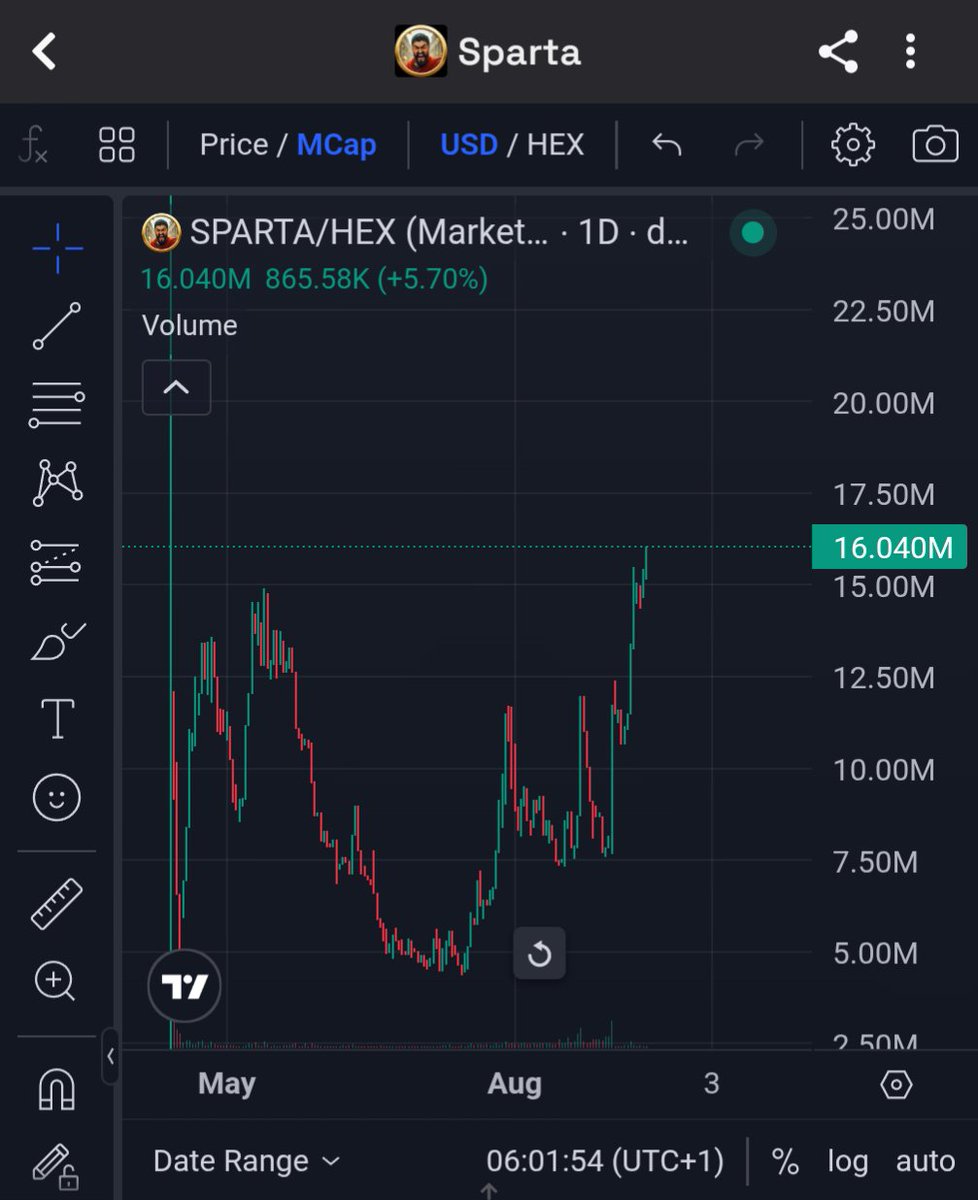Select the pattern drawing tool

(56, 483)
